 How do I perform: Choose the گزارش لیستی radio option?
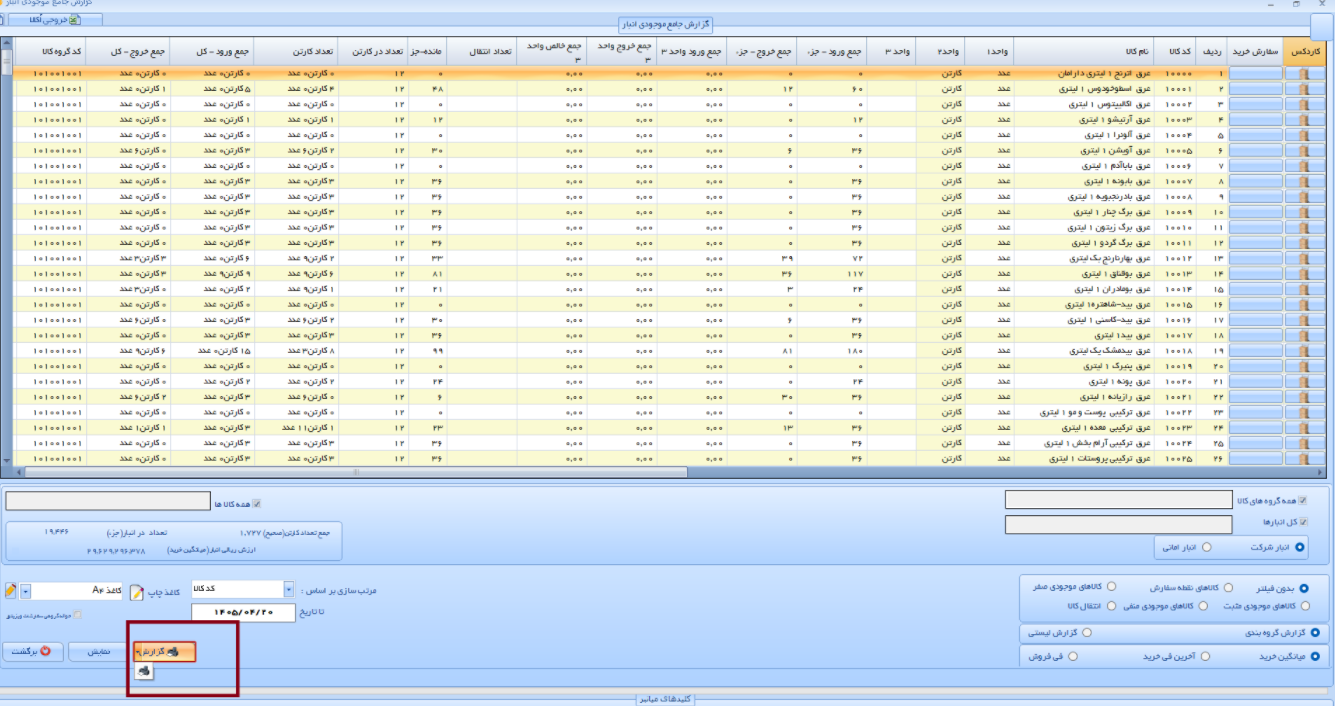click(1088, 633)
